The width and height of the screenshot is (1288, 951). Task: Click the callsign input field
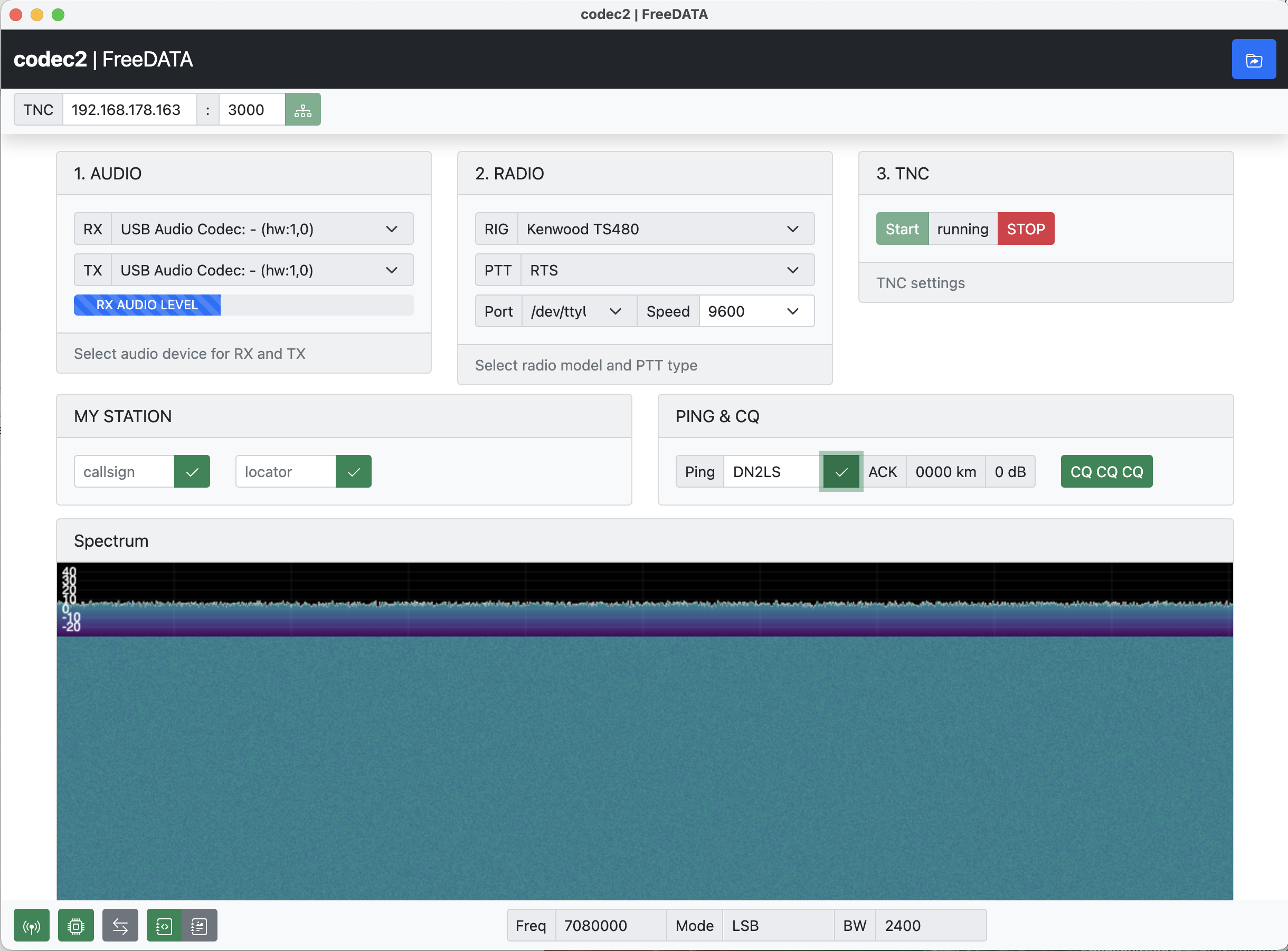point(124,471)
